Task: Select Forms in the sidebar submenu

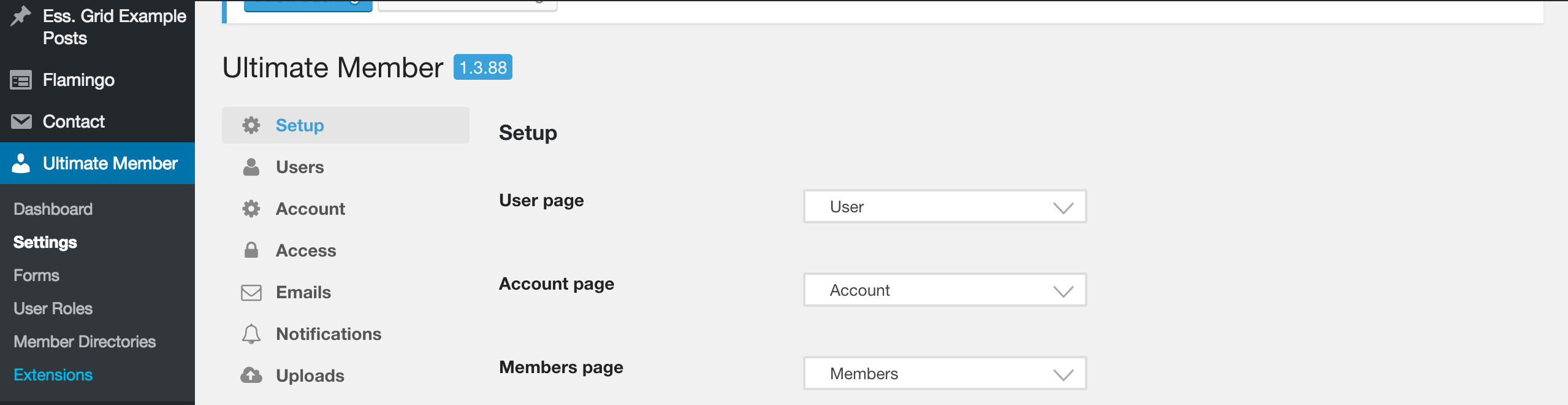Action: pos(37,276)
